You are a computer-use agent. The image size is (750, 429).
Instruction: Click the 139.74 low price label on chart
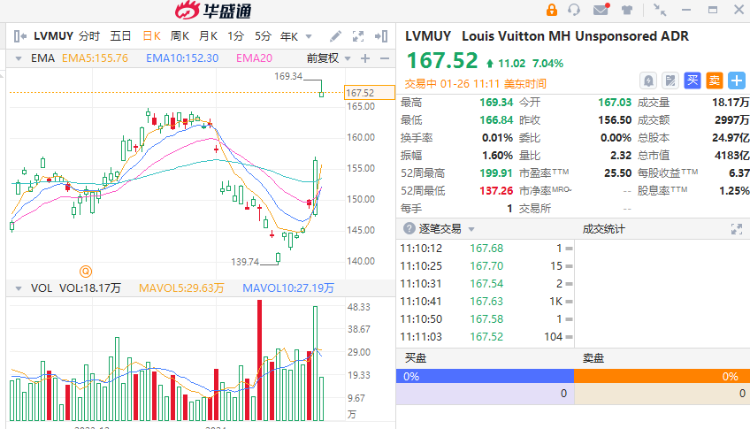click(x=245, y=262)
